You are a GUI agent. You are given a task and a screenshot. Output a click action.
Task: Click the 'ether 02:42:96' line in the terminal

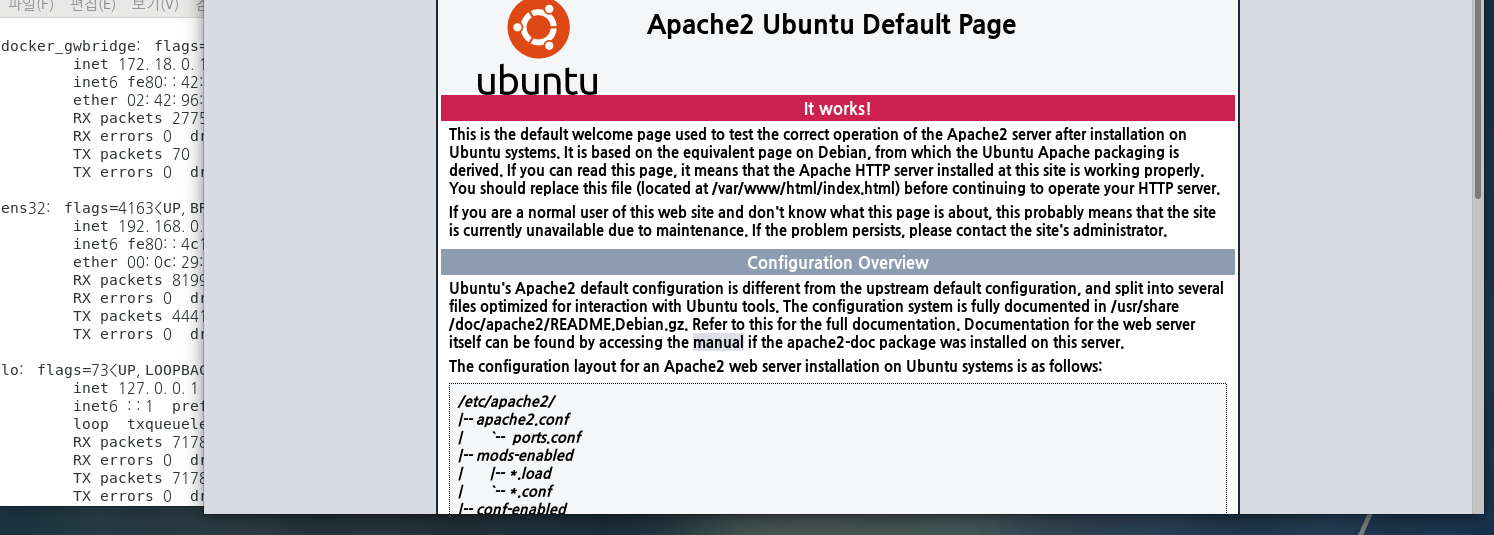click(138, 100)
